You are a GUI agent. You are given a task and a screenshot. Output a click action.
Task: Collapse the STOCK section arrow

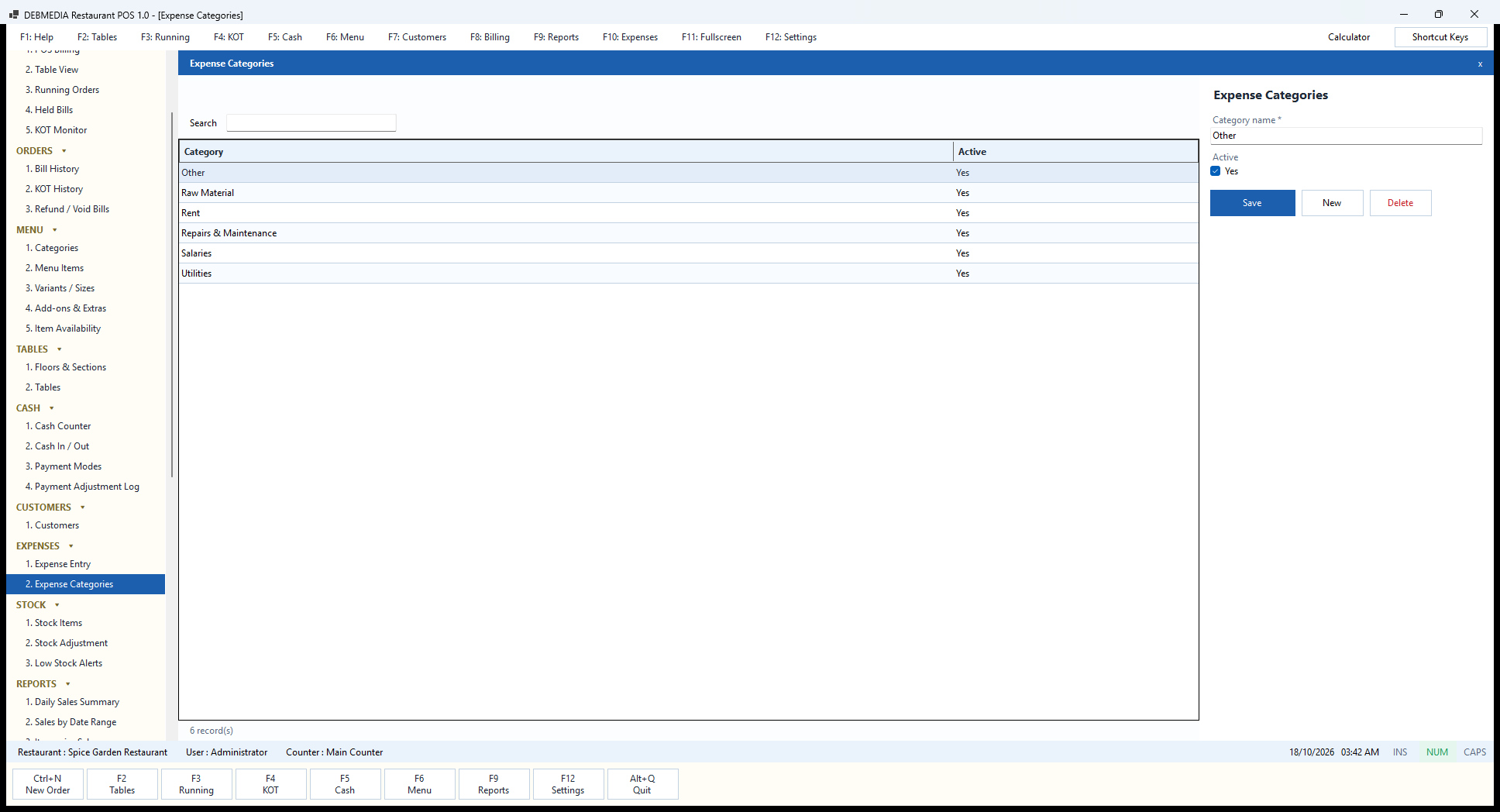click(57, 605)
